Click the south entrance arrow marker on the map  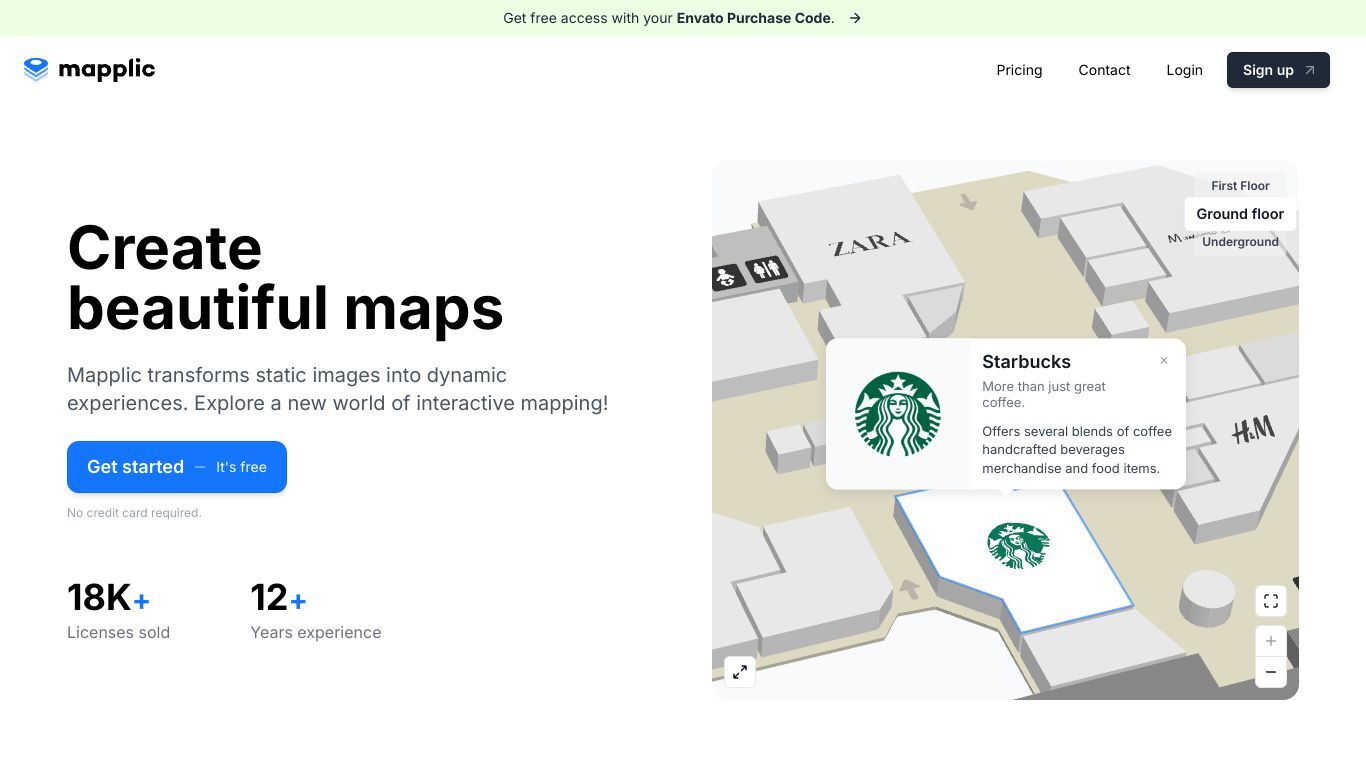pyautogui.click(x=909, y=589)
